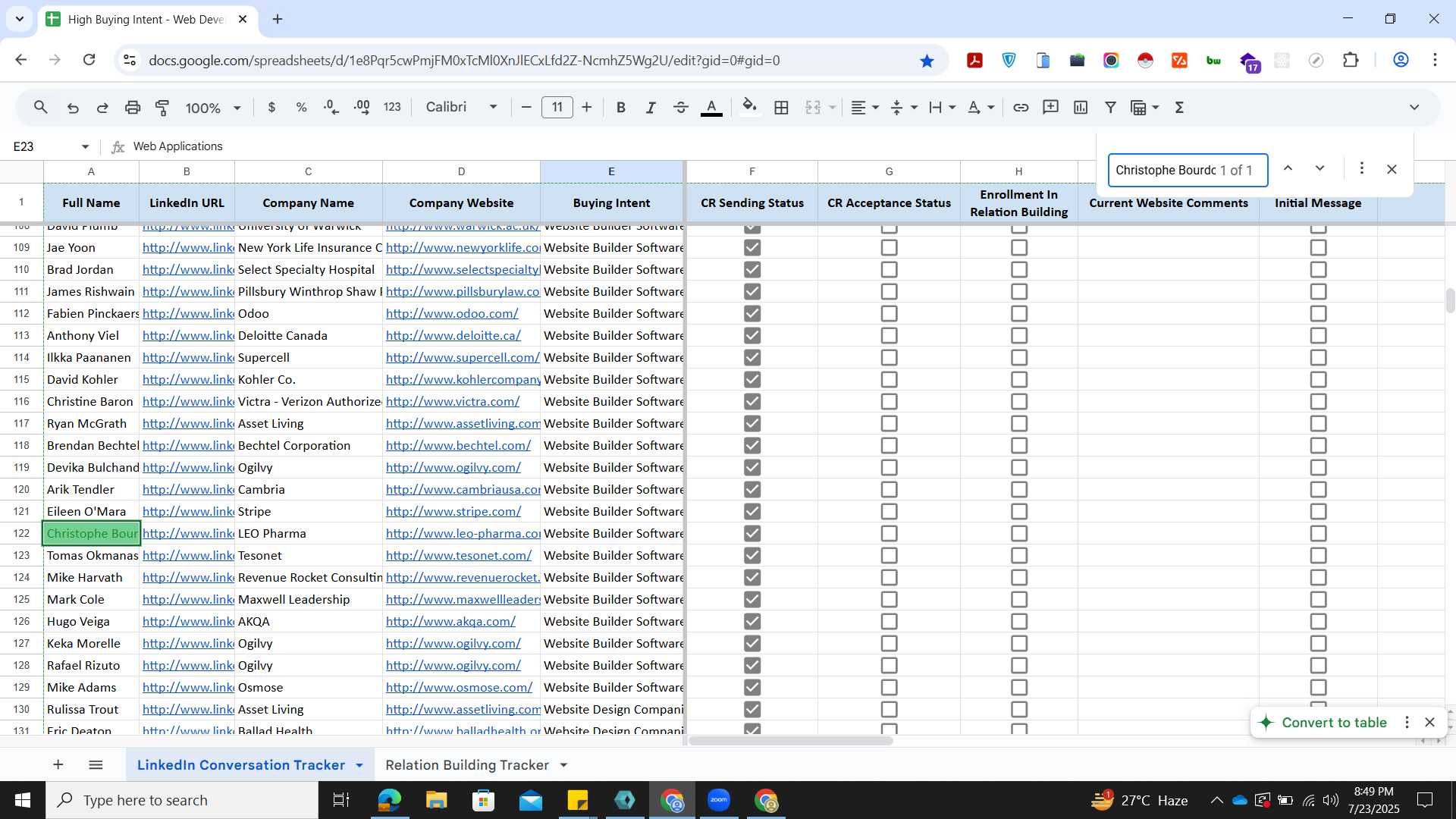The height and width of the screenshot is (819, 1456).
Task: Switch to Relation Building Tracker tab
Action: tap(467, 764)
